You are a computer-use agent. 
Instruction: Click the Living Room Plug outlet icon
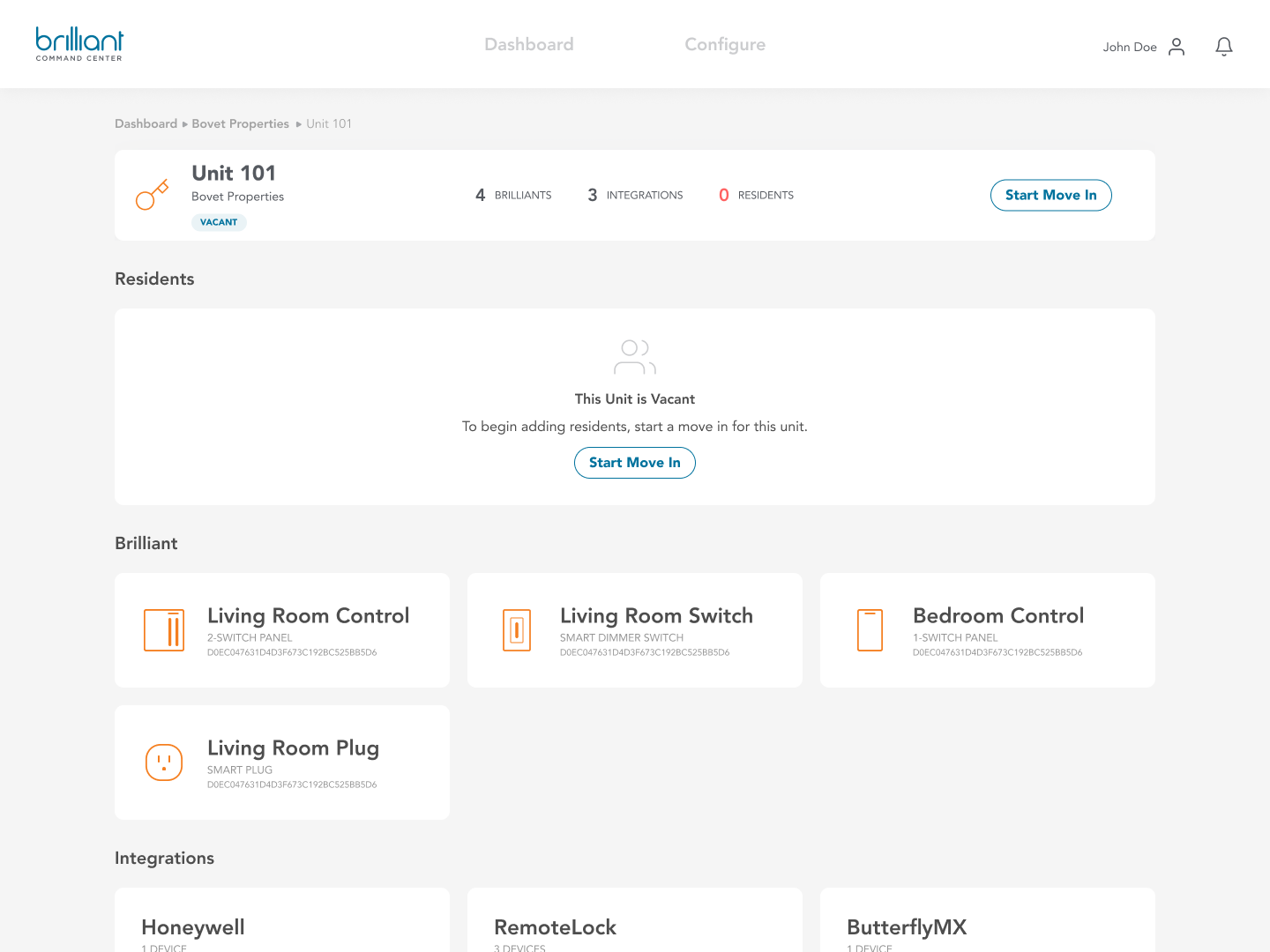point(164,762)
